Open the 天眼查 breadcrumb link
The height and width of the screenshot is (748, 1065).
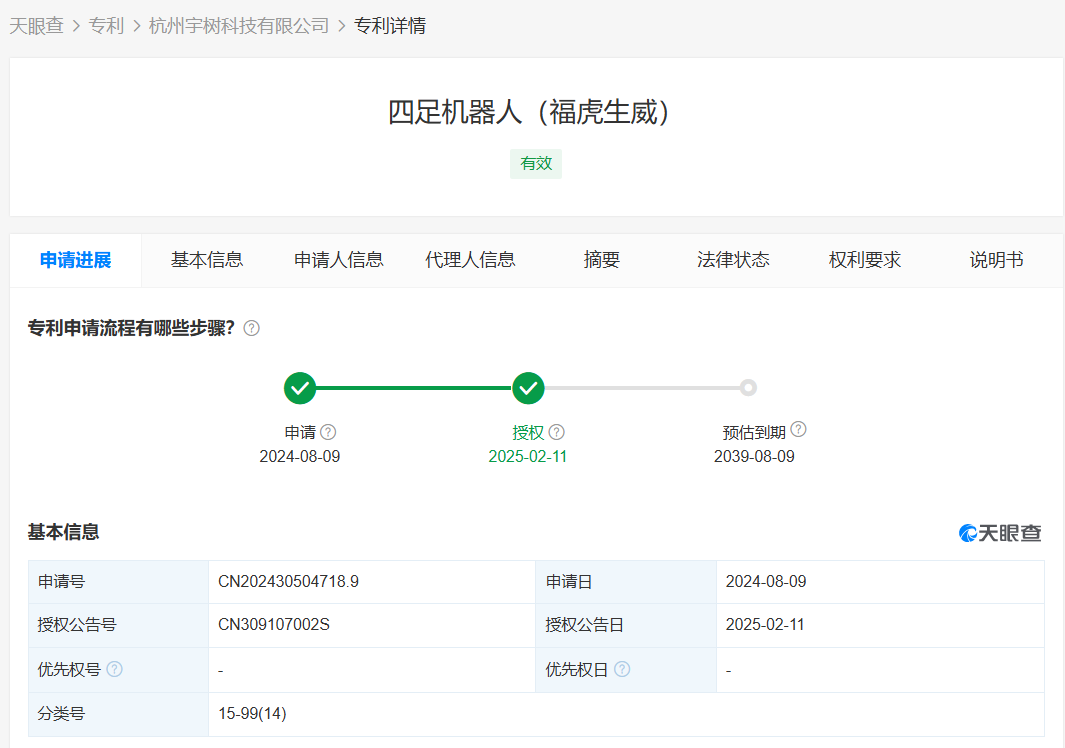36,26
